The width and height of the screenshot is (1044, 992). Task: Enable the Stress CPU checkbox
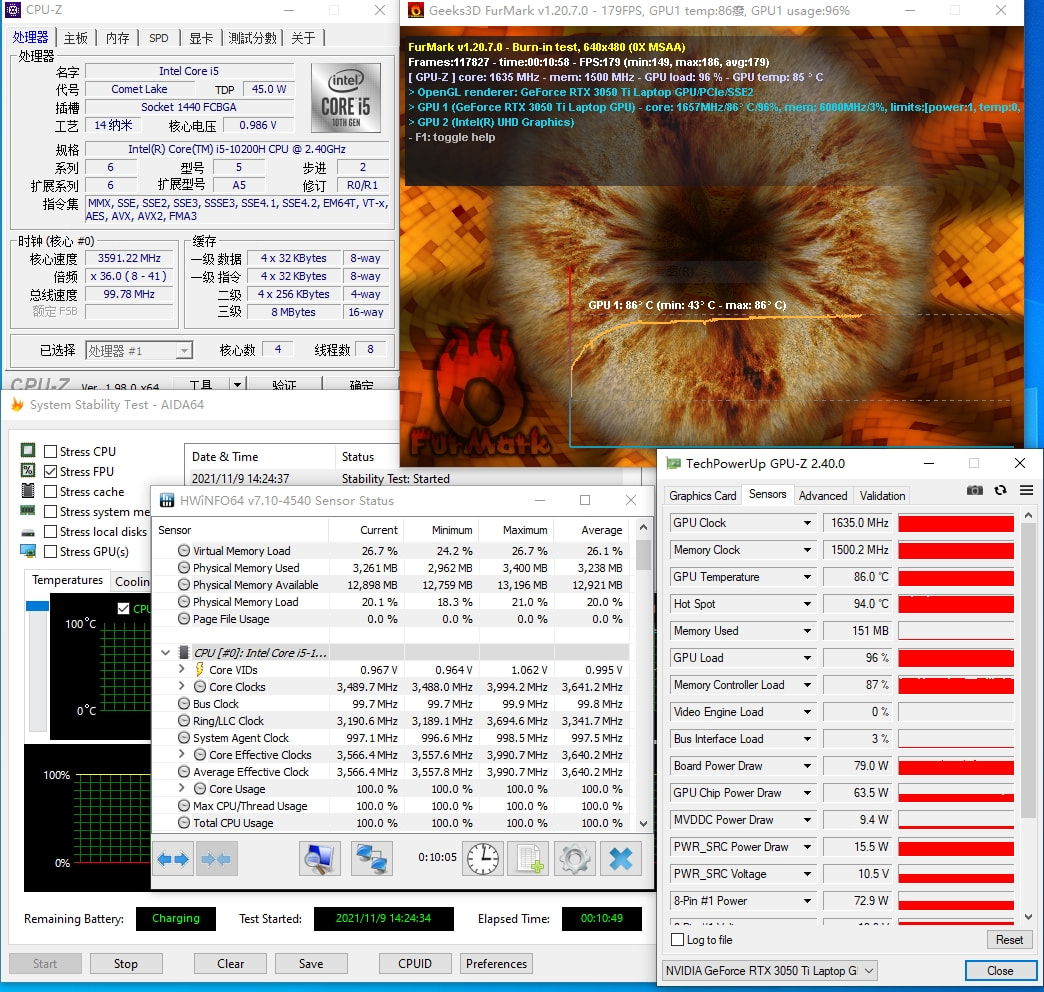coord(51,452)
